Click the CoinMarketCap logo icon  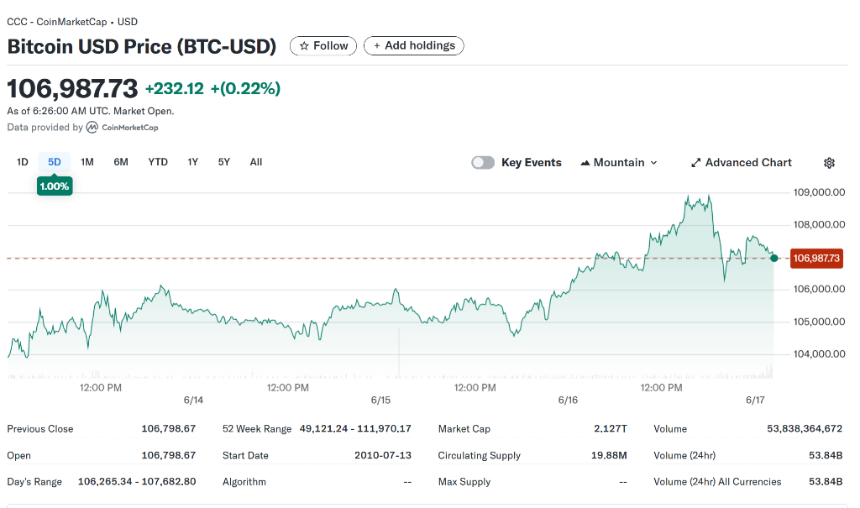(92, 128)
